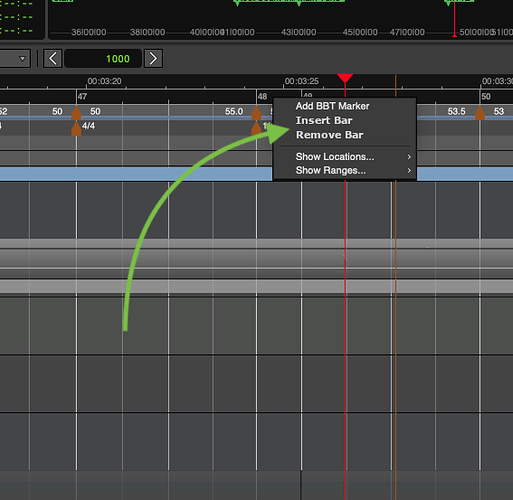The image size is (513, 500).
Task: Open the Show Locations... menu entry
Action: pyautogui.click(x=345, y=157)
